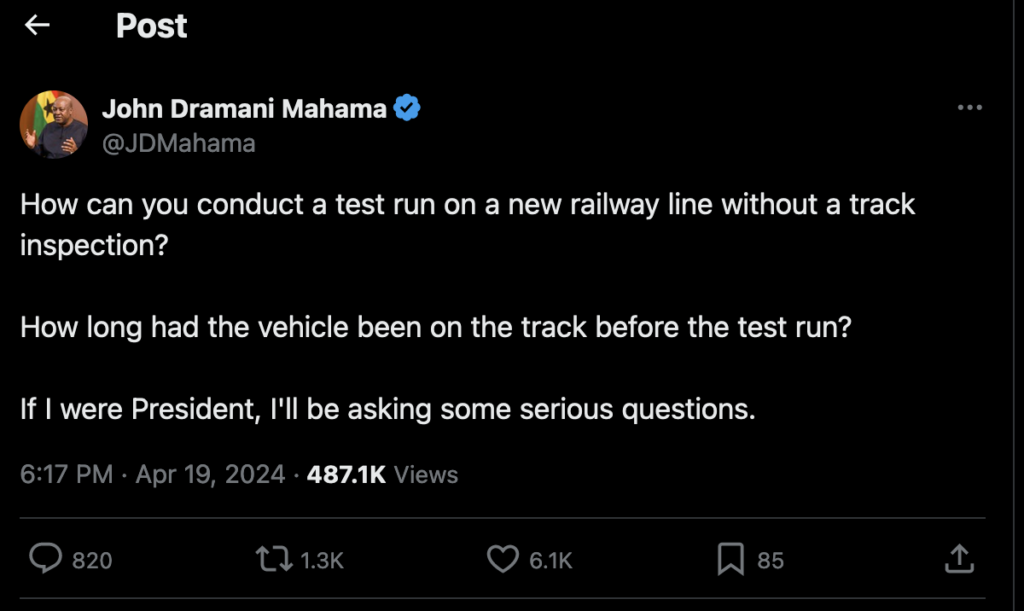This screenshot has height=611, width=1024.
Task: Open the three-dot more options menu
Action: point(969,108)
